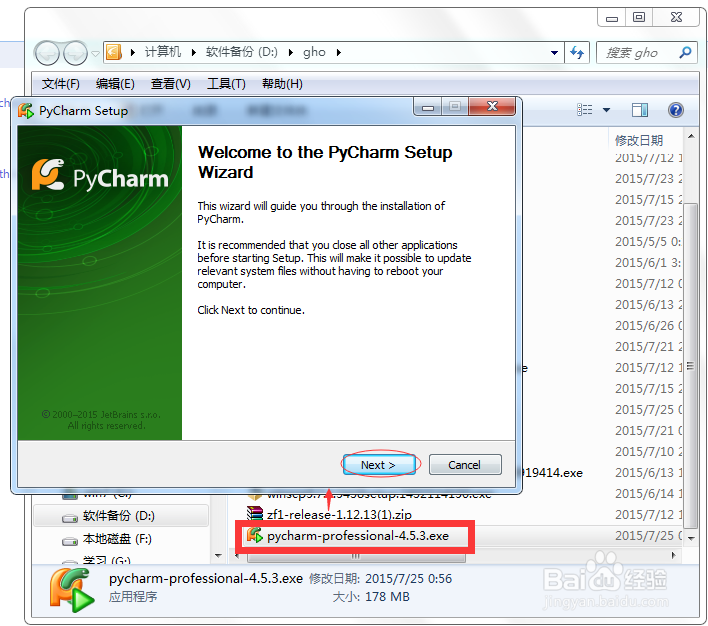Maximize the Explorer window

[638, 18]
